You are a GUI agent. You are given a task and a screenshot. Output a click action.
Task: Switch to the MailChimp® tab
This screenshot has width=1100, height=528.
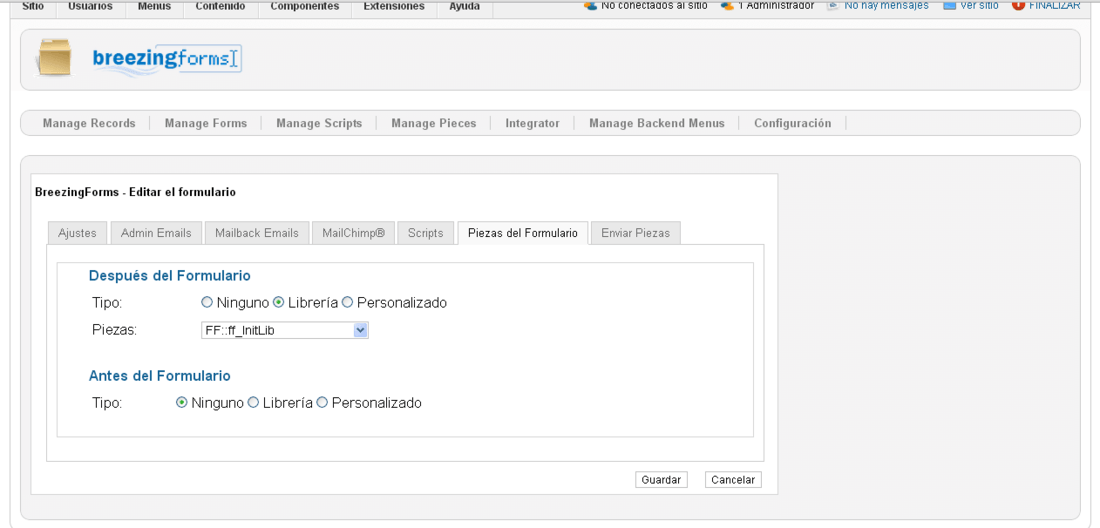click(x=354, y=233)
